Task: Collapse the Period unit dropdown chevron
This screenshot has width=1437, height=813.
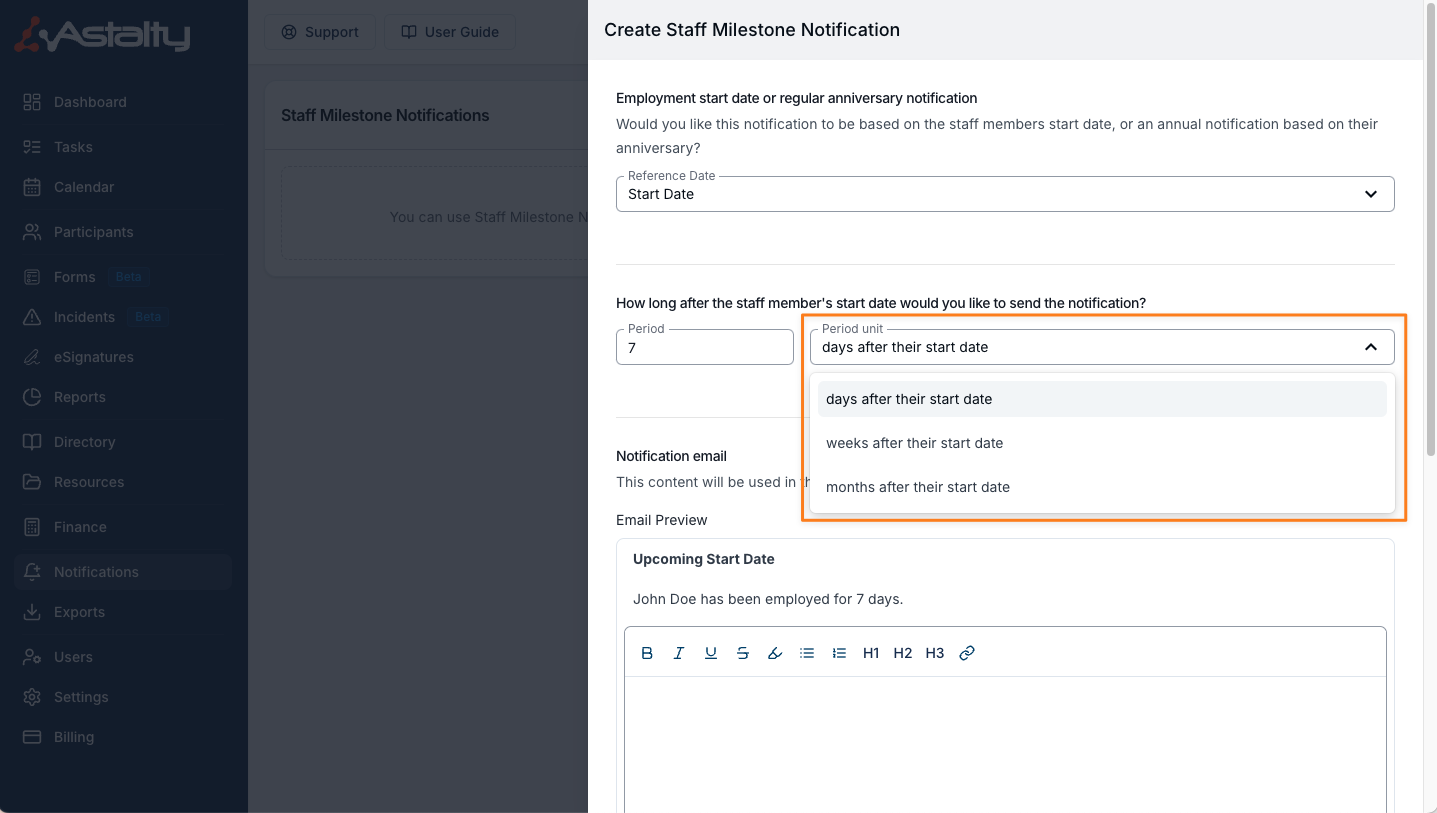Action: [x=1371, y=347]
